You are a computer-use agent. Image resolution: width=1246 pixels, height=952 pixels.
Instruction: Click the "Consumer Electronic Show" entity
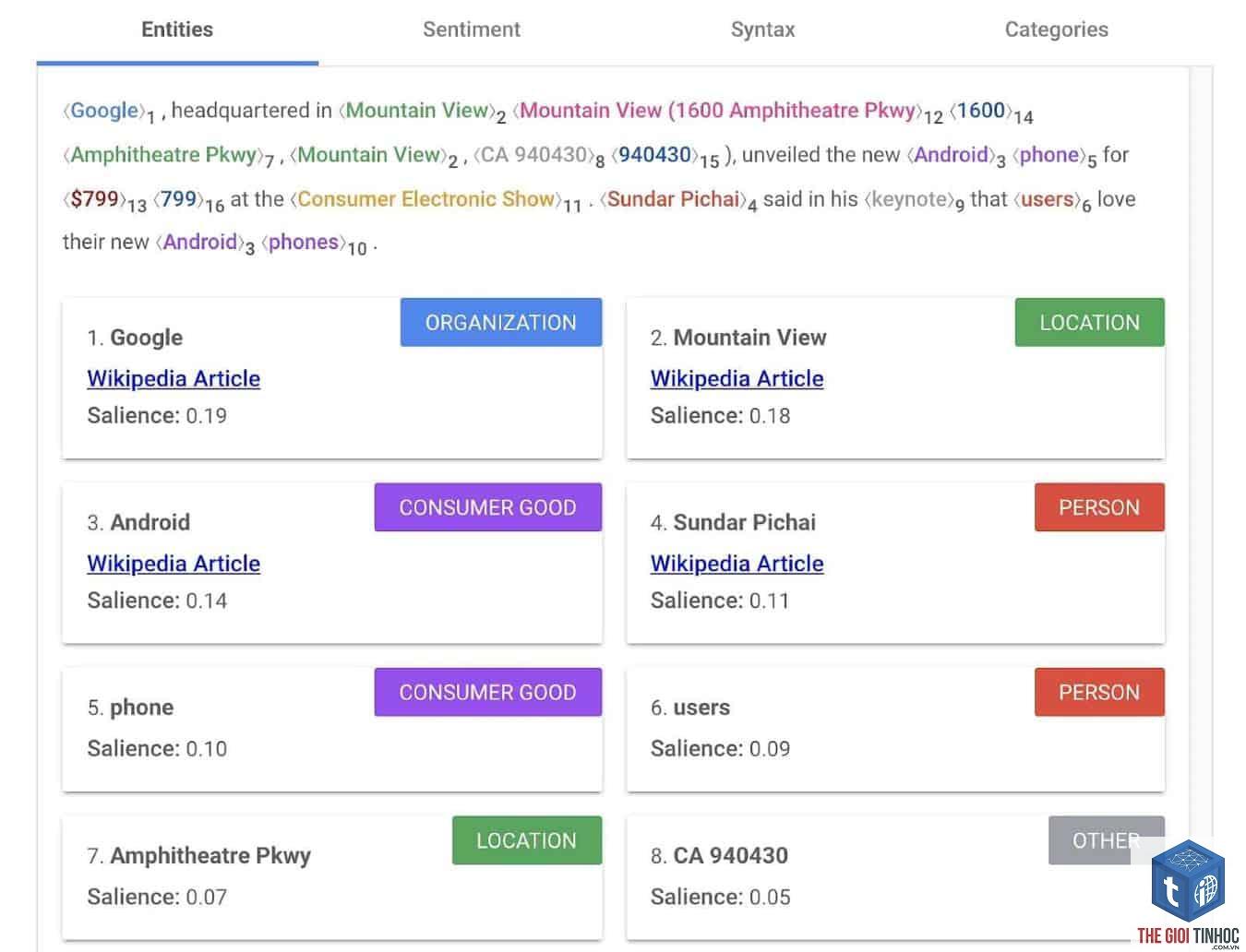pos(426,199)
